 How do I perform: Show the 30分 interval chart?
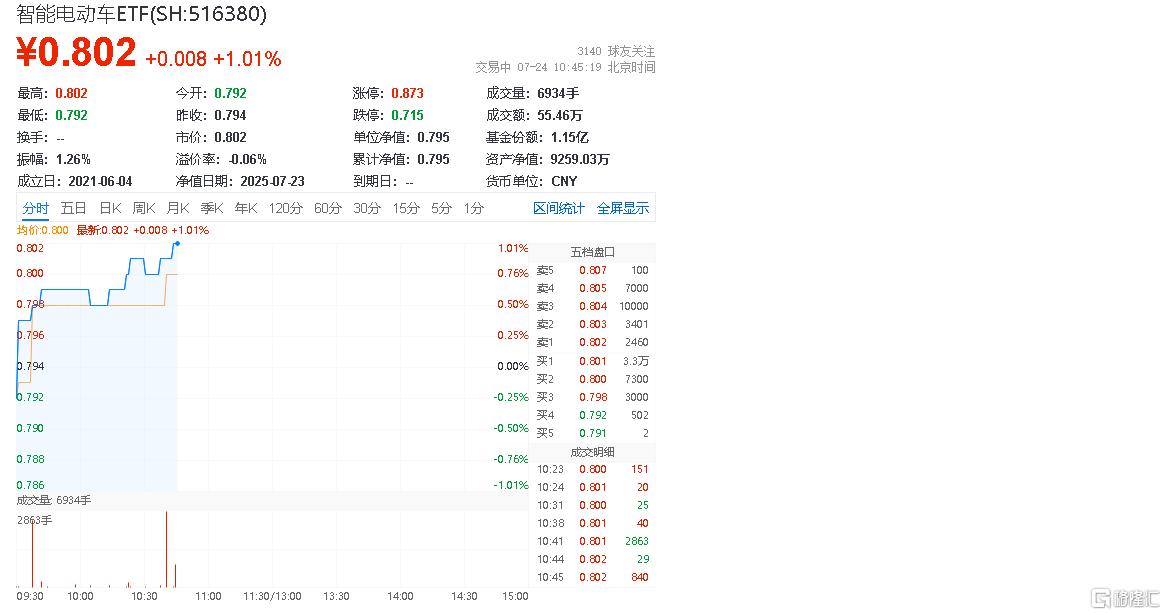point(367,208)
